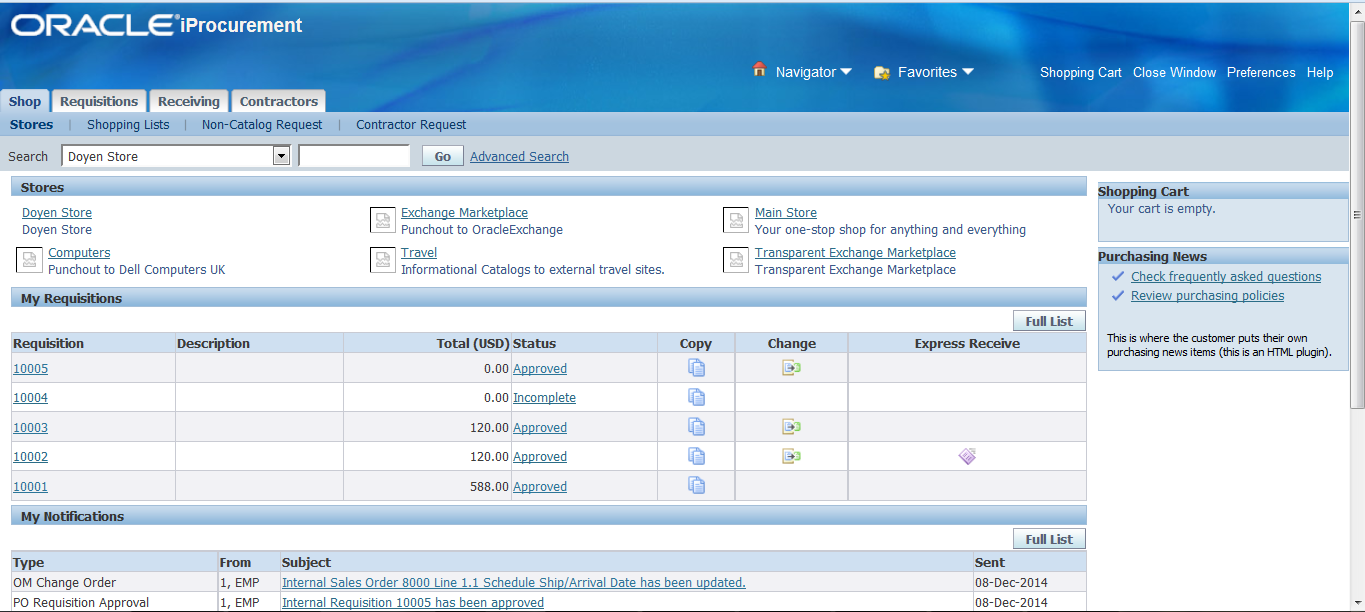1365x612 pixels.
Task: Click checkmark beside frequently asked questions
Action: (1118, 276)
